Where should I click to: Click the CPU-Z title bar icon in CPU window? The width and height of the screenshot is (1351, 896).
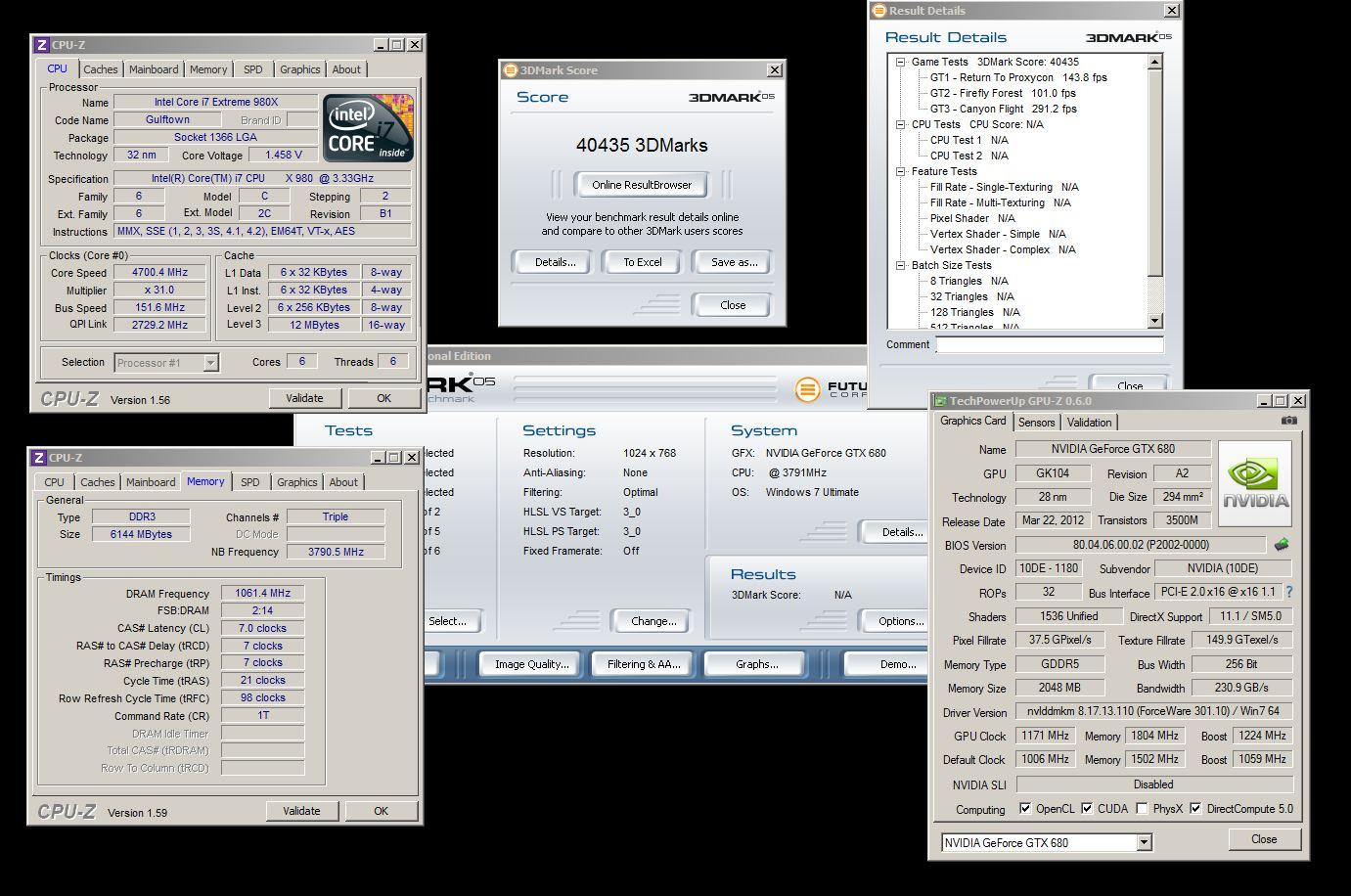point(41,45)
